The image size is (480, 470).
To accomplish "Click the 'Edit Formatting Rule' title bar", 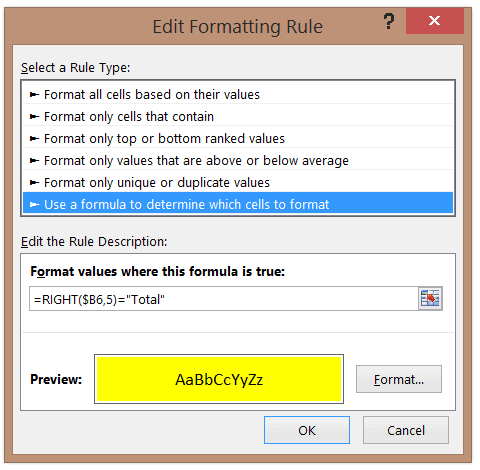I will [x=237, y=26].
